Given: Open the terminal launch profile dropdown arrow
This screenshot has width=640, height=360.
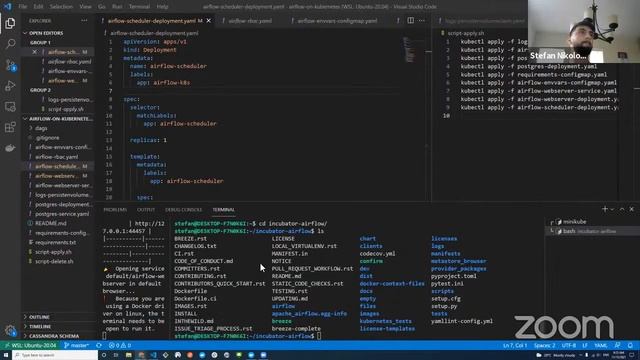Looking at the screenshot, I should 612,209.
